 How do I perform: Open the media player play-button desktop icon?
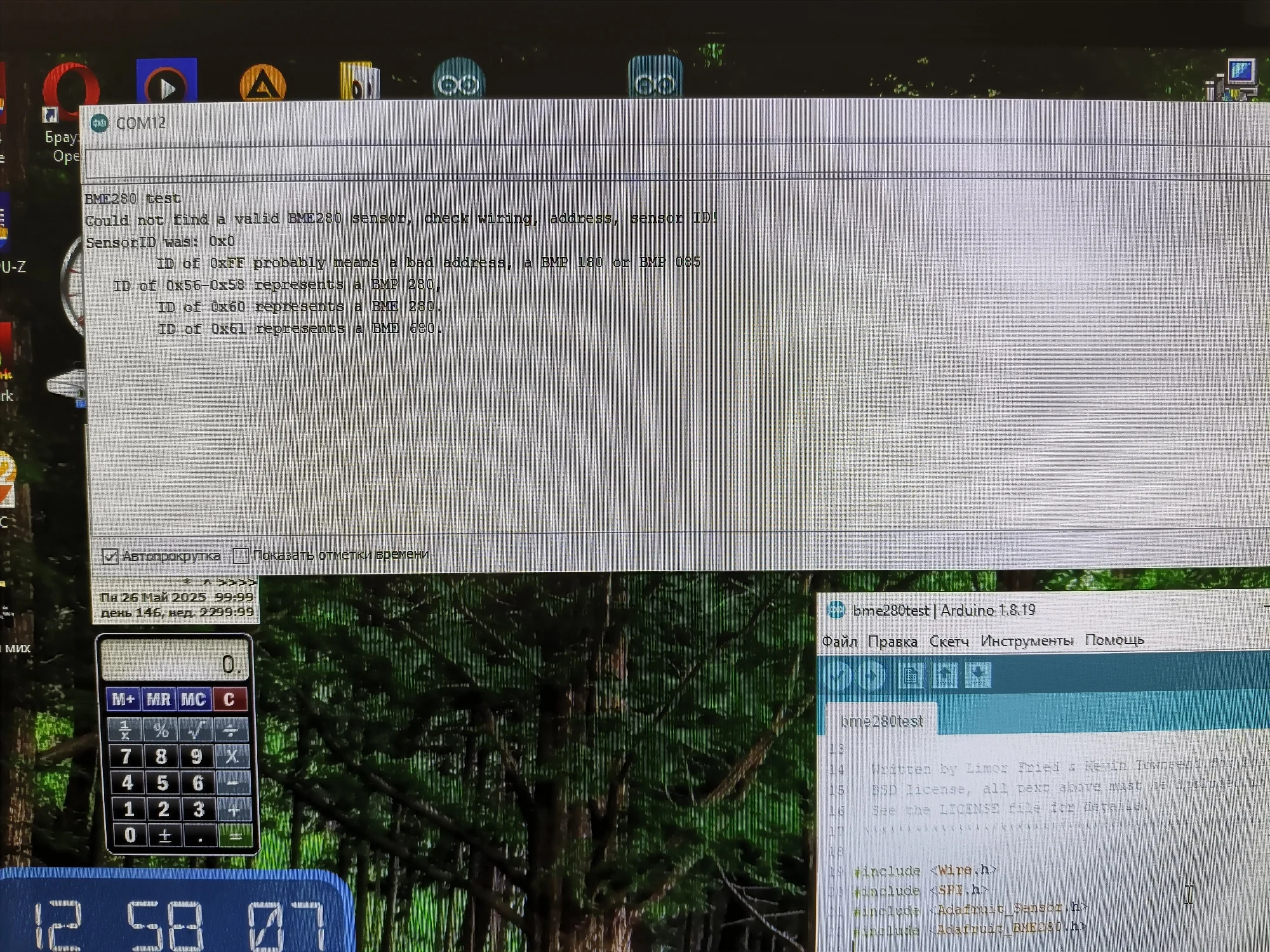tap(166, 83)
